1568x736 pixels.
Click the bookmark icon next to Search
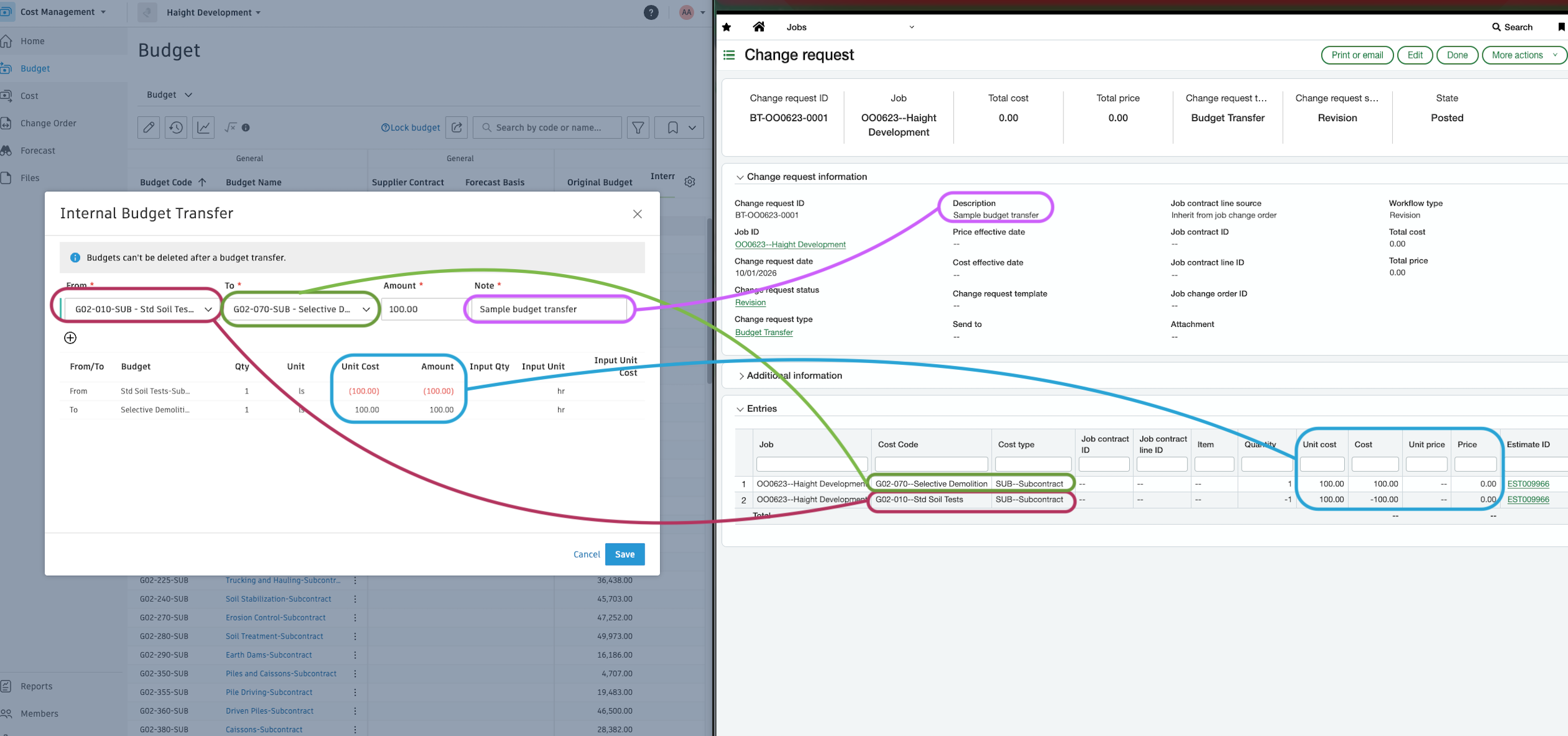1561,27
